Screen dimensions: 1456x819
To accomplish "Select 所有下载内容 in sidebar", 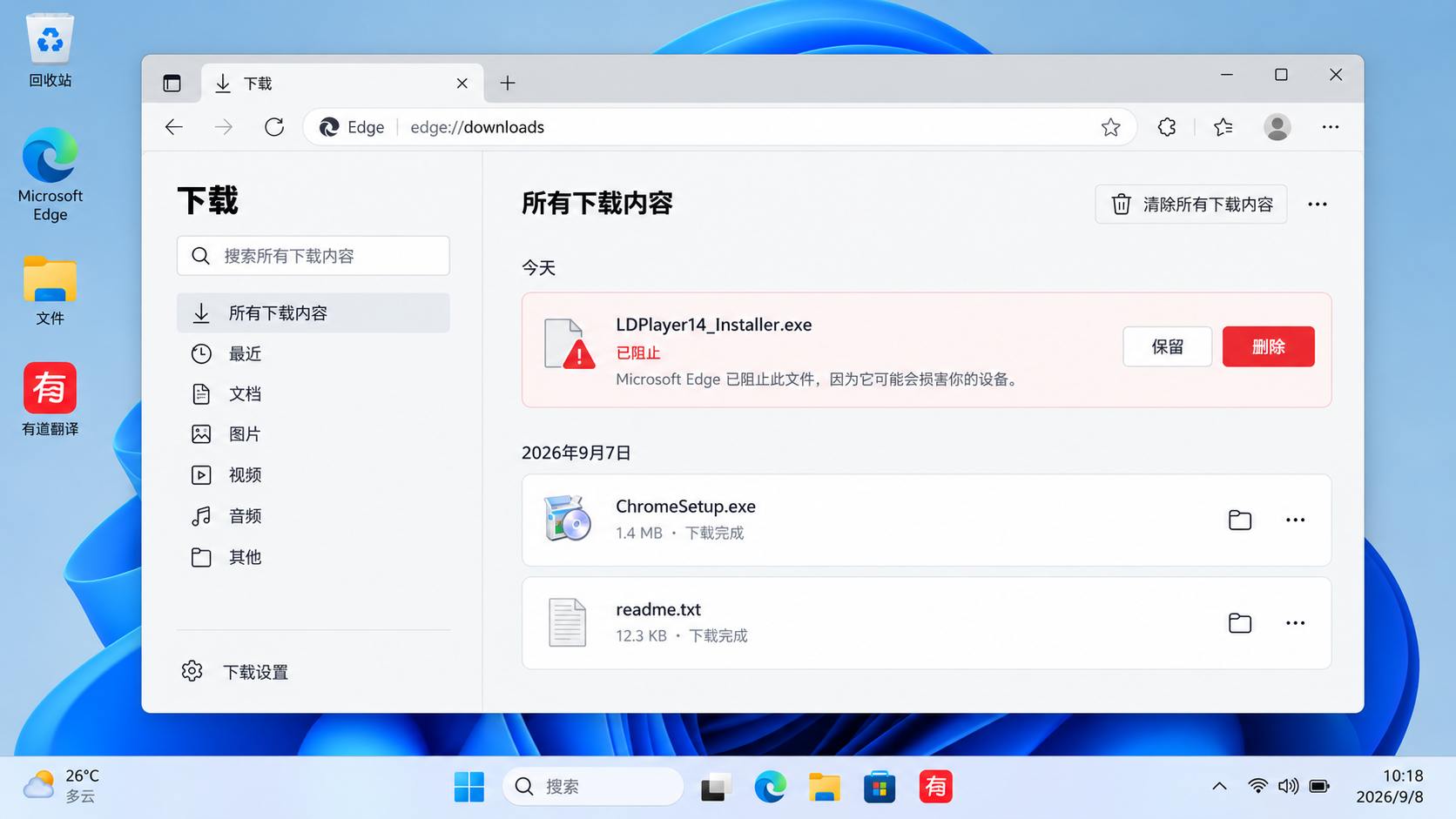I will (x=313, y=312).
